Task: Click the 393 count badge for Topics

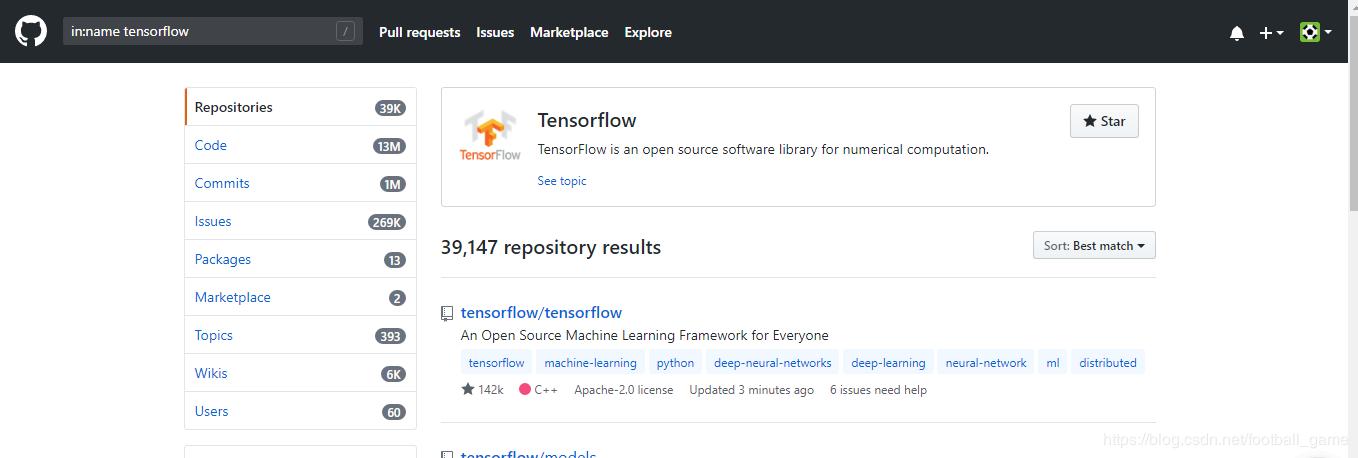Action: click(x=390, y=336)
